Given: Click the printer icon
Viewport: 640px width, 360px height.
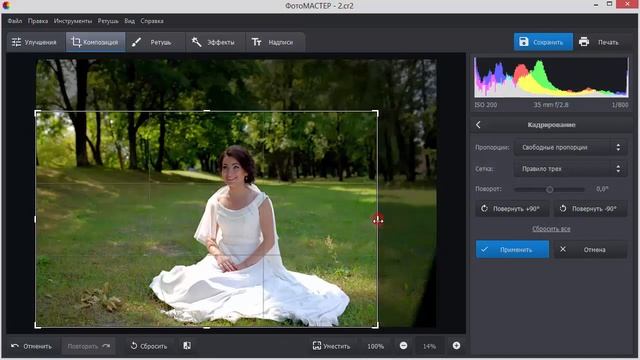Looking at the screenshot, I should [x=584, y=42].
